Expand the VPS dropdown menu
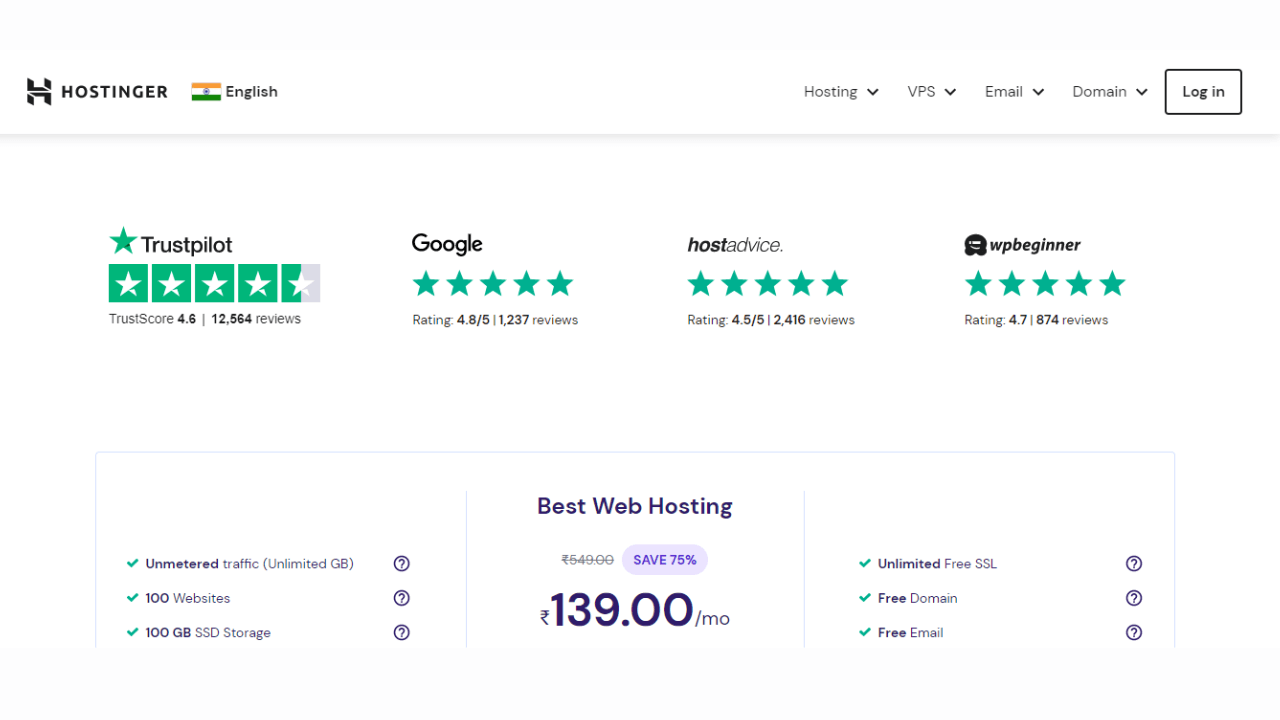This screenshot has width=1280, height=720. [932, 91]
